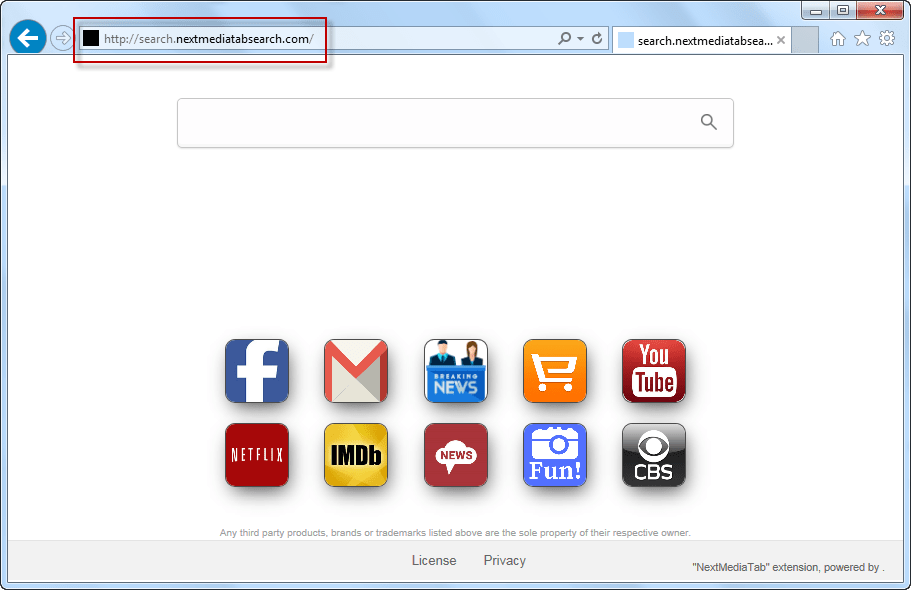Screen dimensions: 911x590
Task: Open the orange shopping cart tile
Action: click(555, 371)
